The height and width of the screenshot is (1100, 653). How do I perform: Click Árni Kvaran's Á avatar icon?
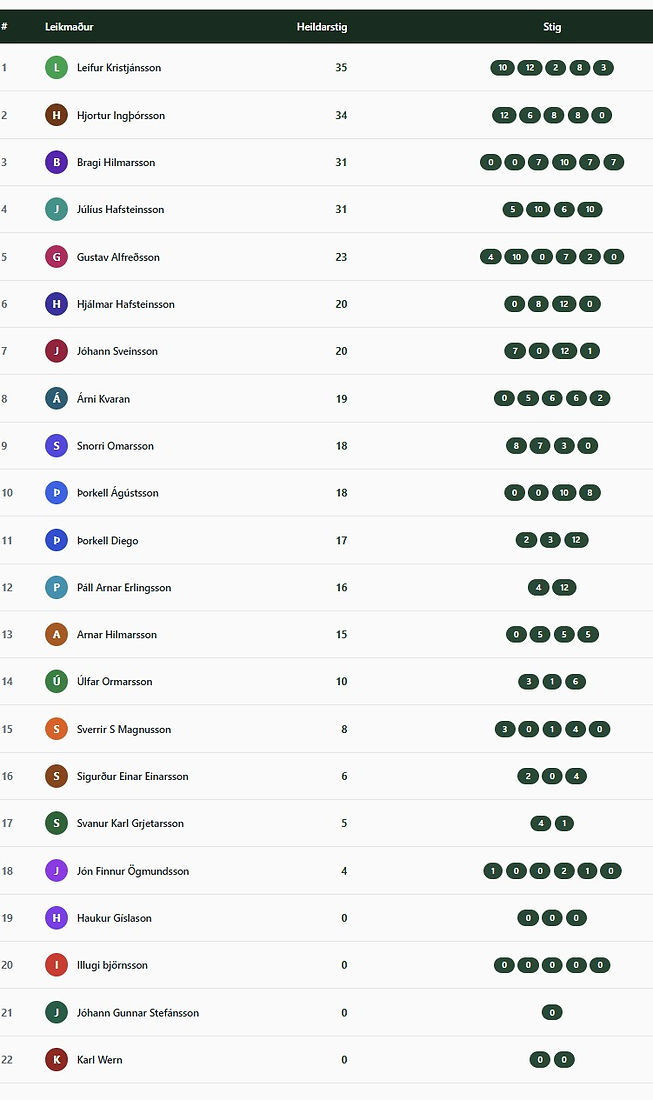(57, 398)
